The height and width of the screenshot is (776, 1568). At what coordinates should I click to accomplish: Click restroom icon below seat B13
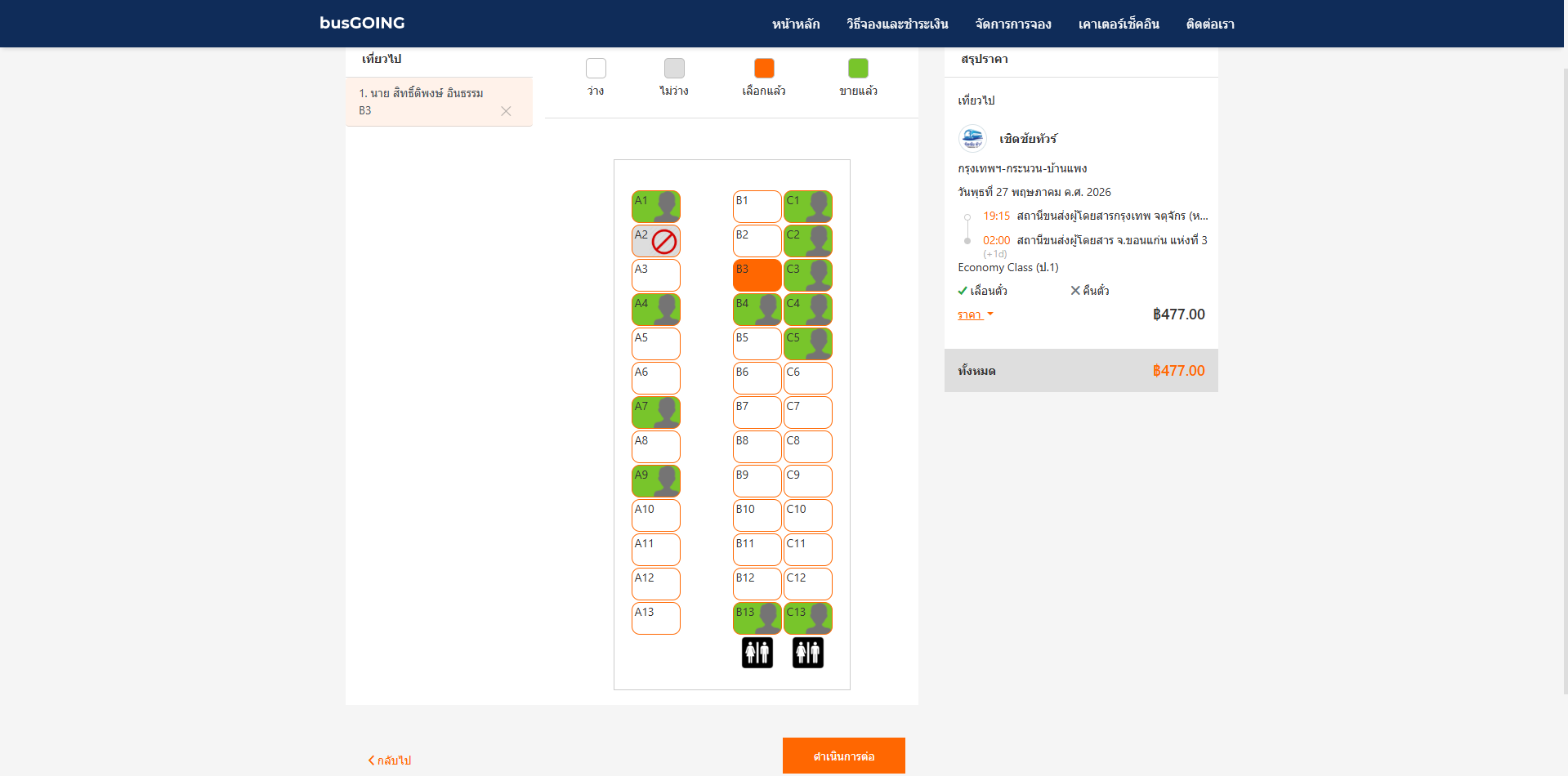757,653
